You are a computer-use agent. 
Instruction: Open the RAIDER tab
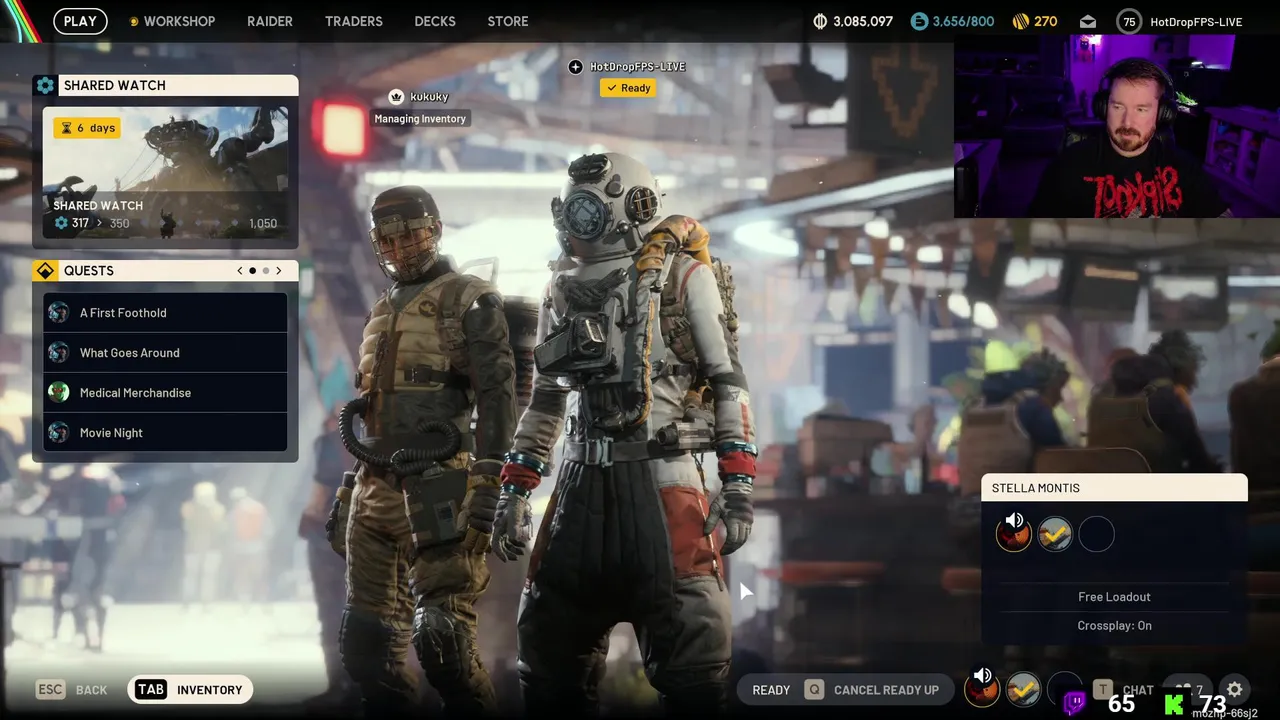pyautogui.click(x=270, y=21)
